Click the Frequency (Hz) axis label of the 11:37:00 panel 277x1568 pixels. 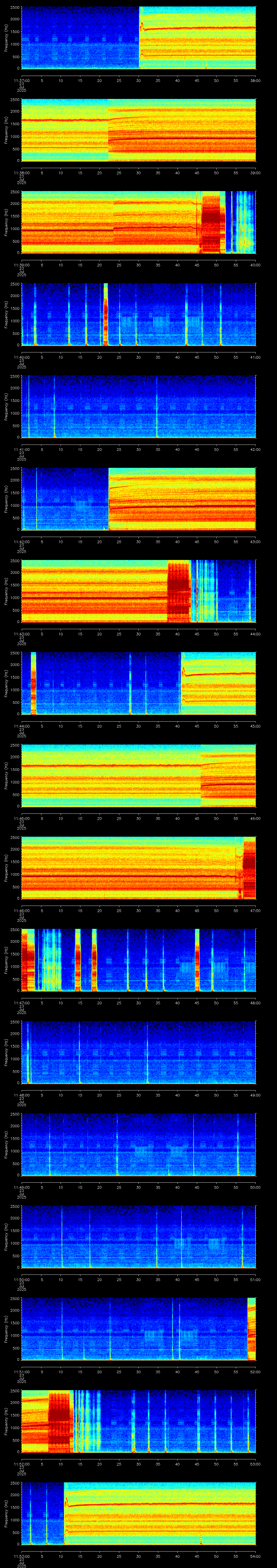6,38
